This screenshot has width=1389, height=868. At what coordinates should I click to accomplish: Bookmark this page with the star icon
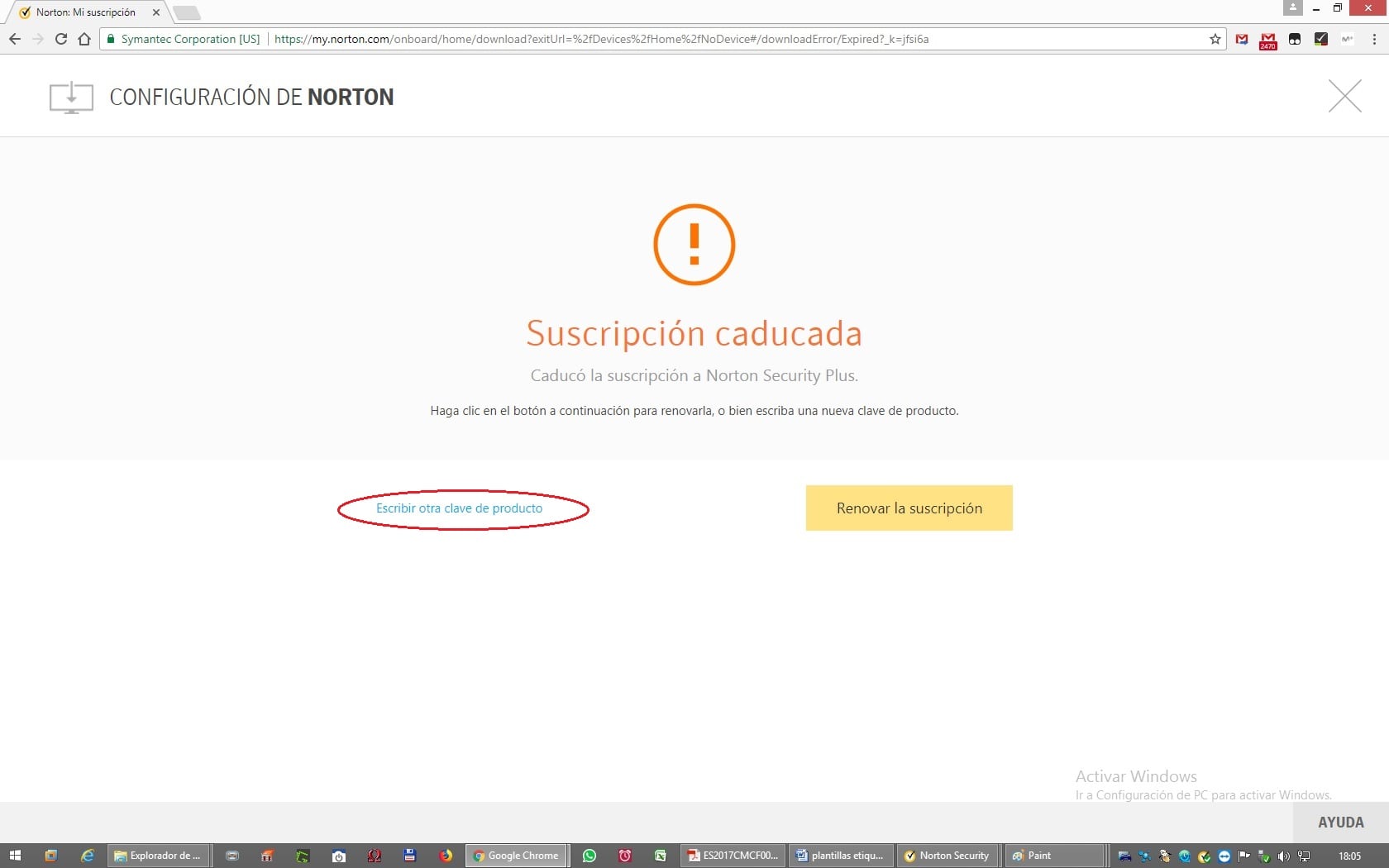pos(1215,39)
